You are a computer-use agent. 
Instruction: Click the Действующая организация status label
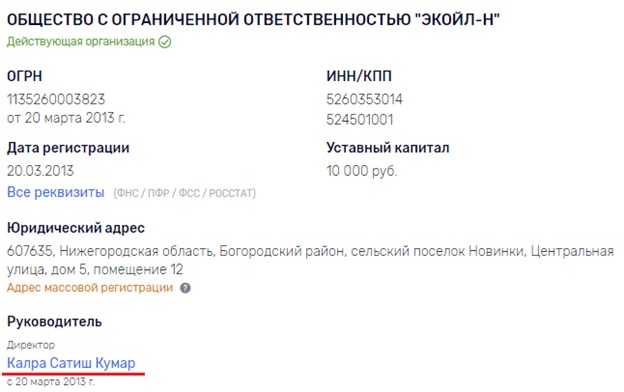pyautogui.click(x=81, y=42)
